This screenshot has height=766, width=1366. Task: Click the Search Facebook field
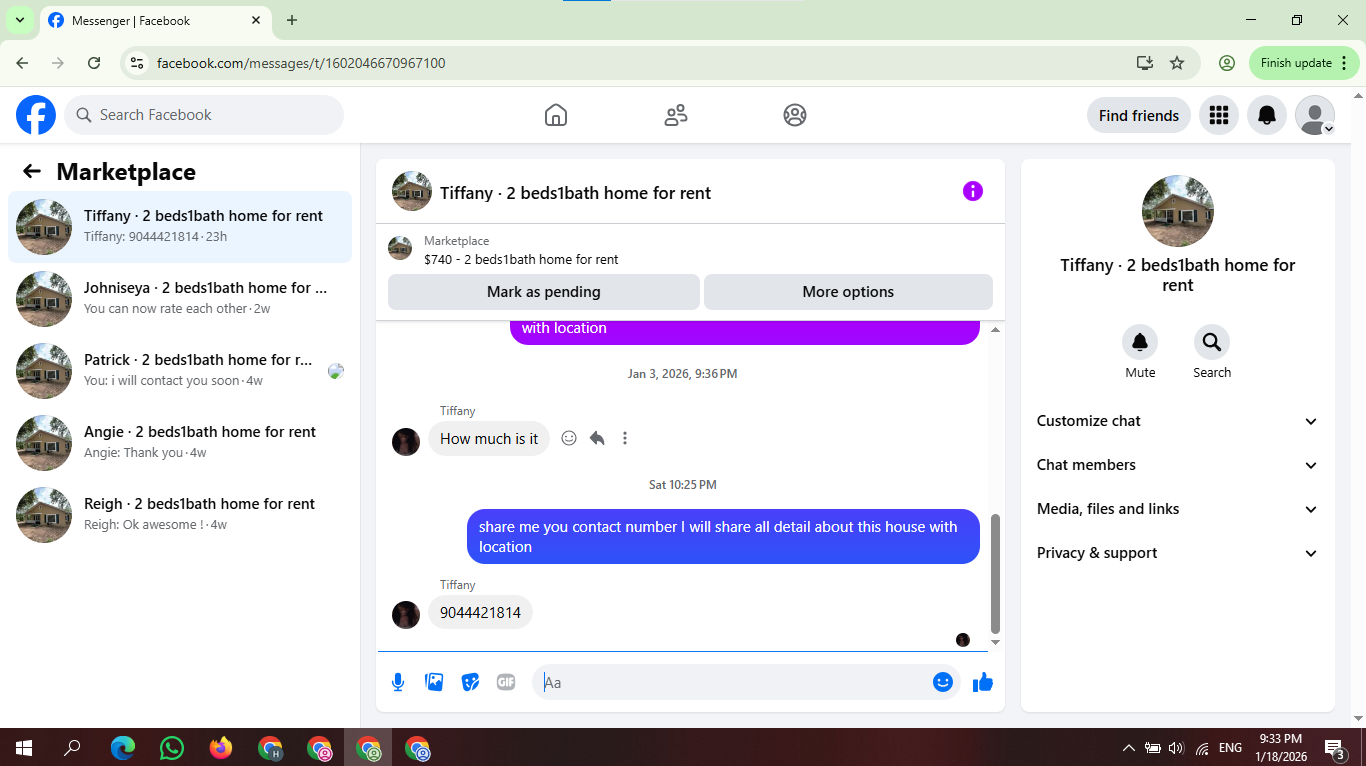(x=204, y=115)
